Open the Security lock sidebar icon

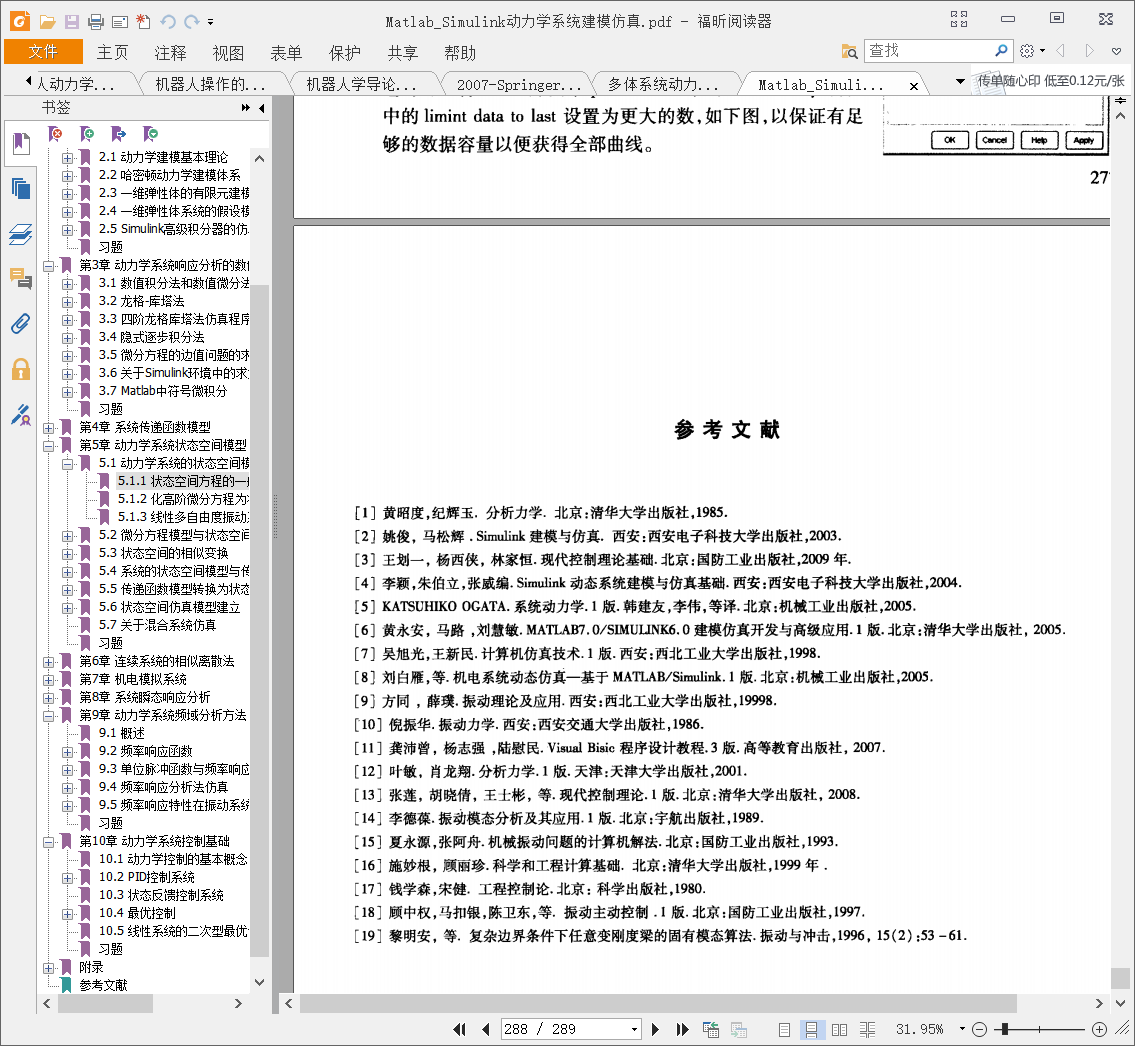tap(21, 369)
